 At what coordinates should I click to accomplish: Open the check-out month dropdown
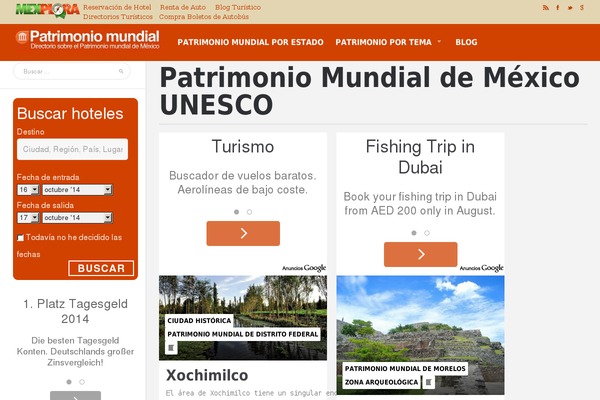click(77, 218)
